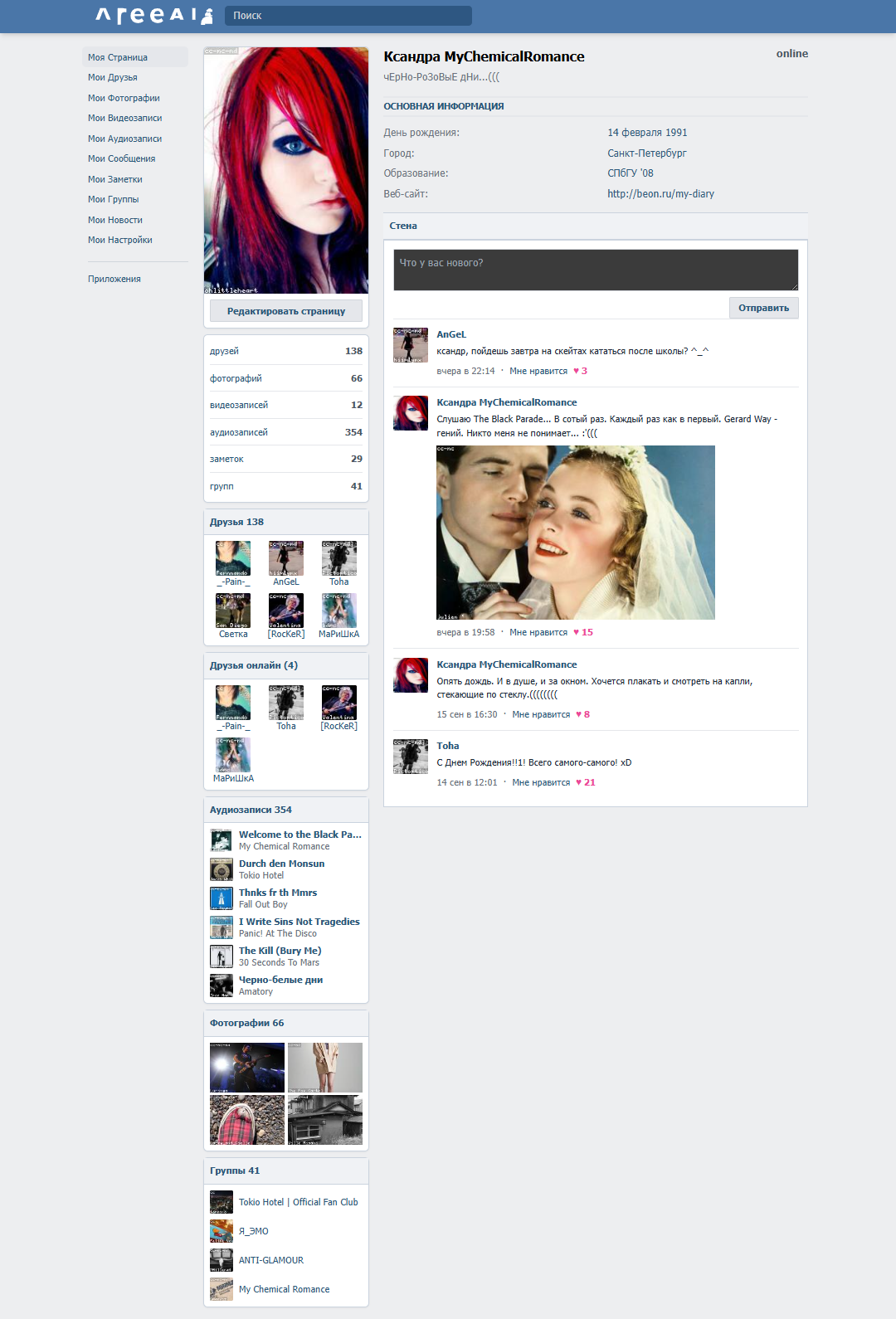The height and width of the screenshot is (1319, 896).
Task: Click Редактировать страницу button
Action: pyautogui.click(x=286, y=311)
